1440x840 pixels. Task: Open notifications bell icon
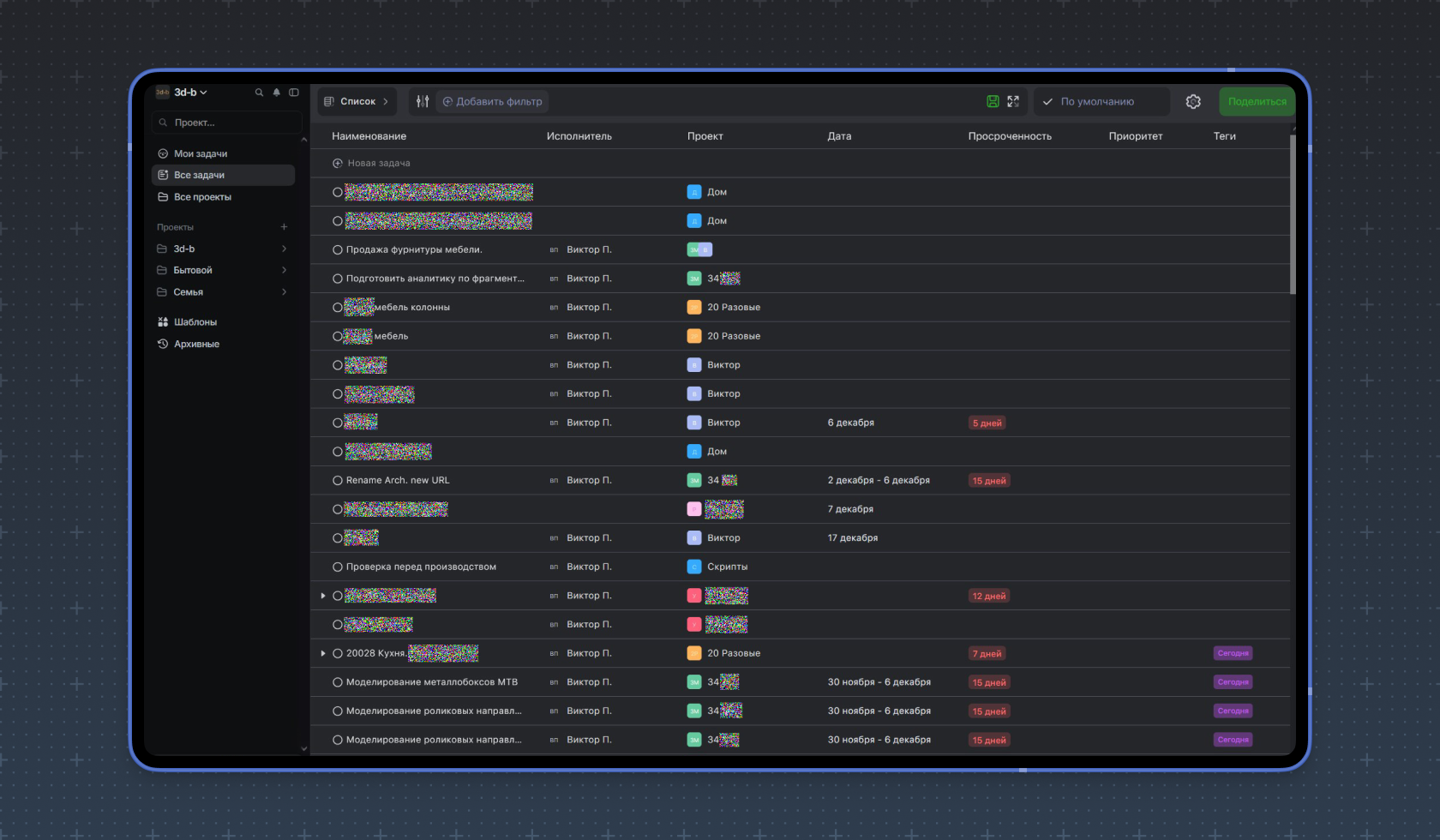276,93
